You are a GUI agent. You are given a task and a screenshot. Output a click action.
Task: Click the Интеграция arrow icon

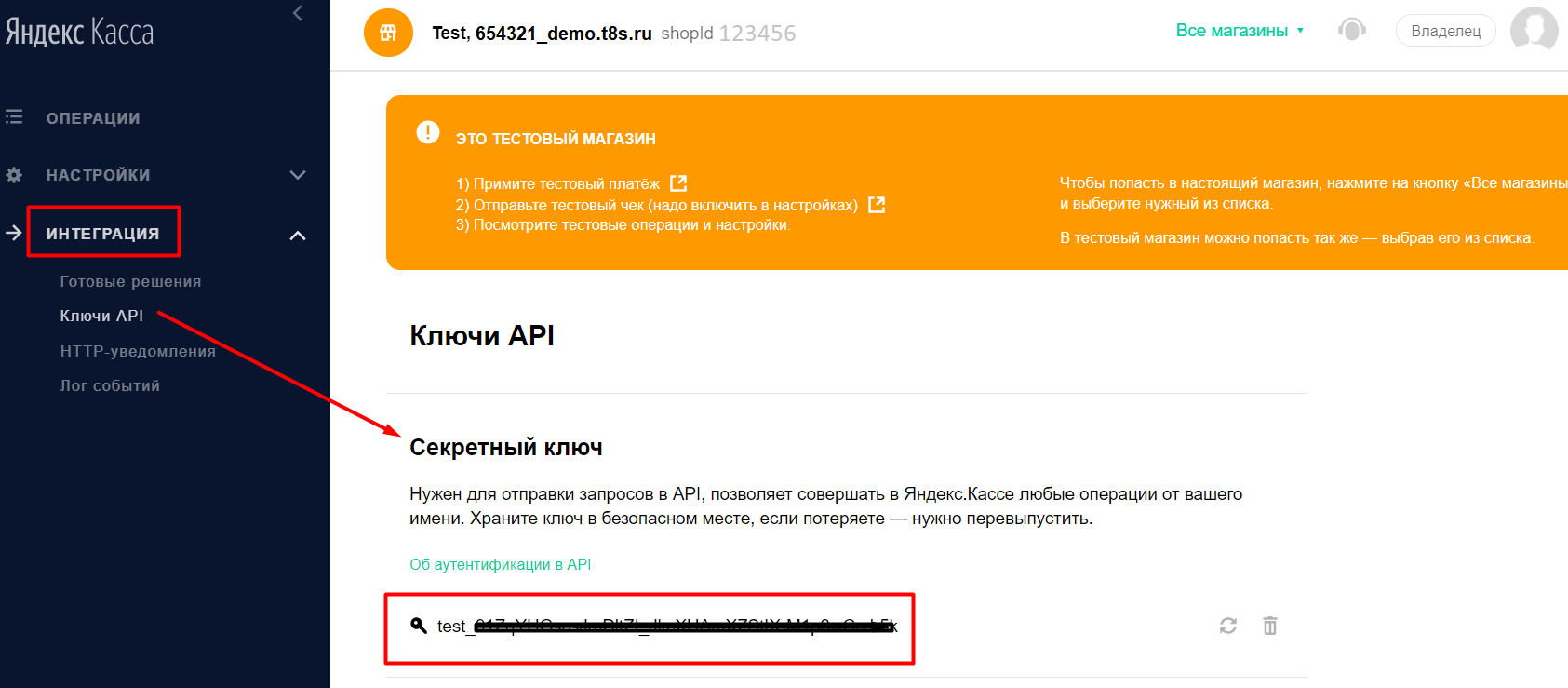coord(14,233)
